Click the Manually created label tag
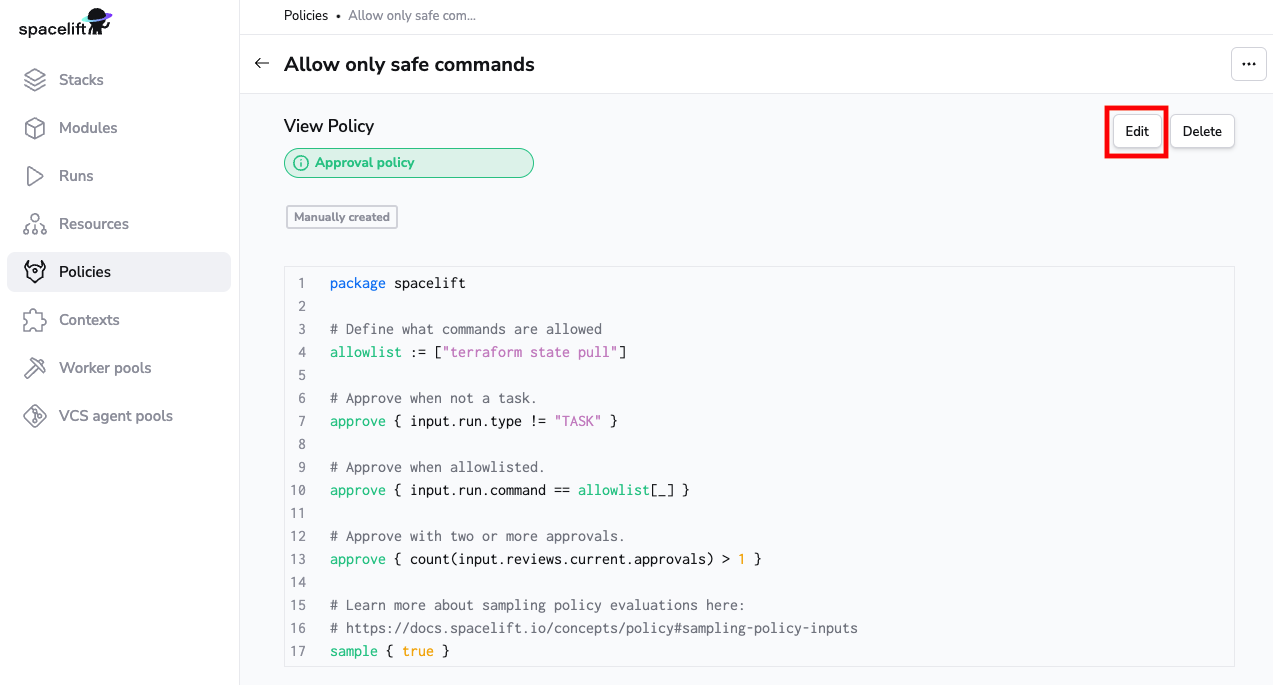The height and width of the screenshot is (685, 1273). (342, 217)
